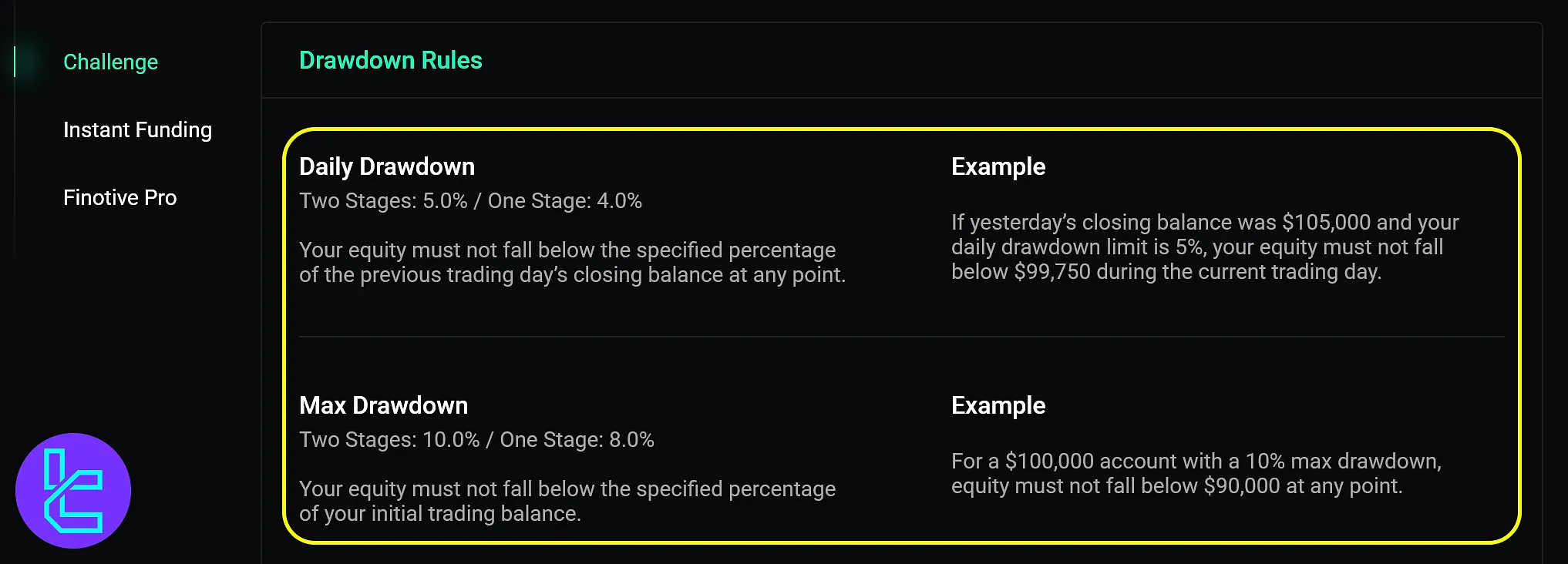Click the $105,000 closing balance example text

click(1204, 223)
